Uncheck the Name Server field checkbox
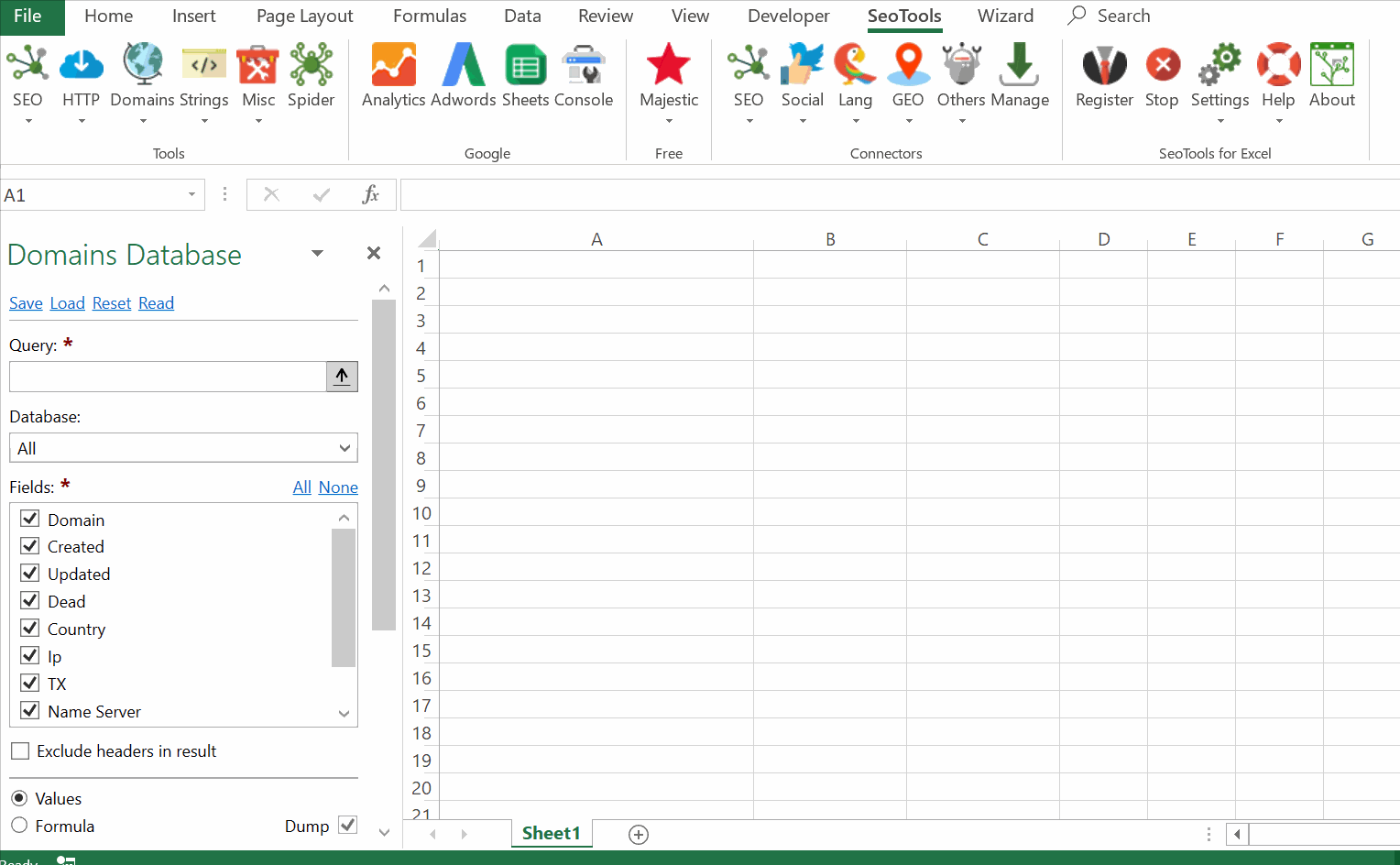The image size is (1400, 865). point(30,711)
